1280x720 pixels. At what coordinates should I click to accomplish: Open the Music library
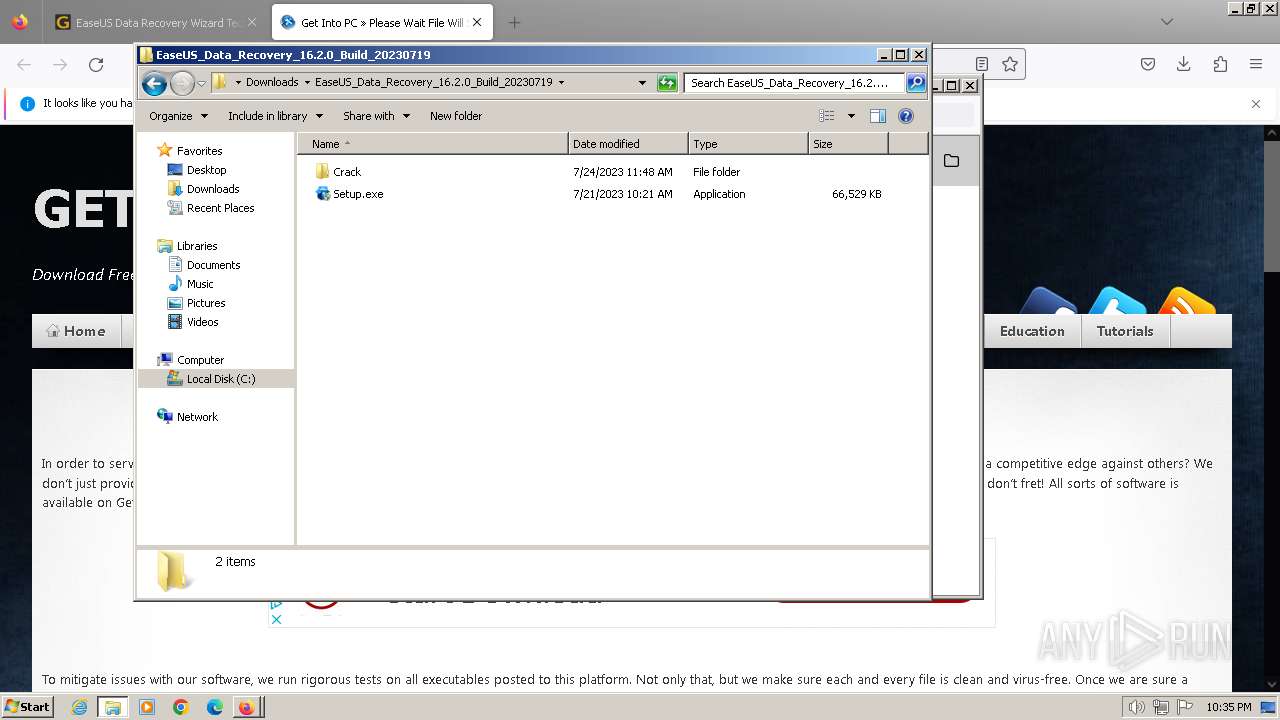(x=199, y=284)
